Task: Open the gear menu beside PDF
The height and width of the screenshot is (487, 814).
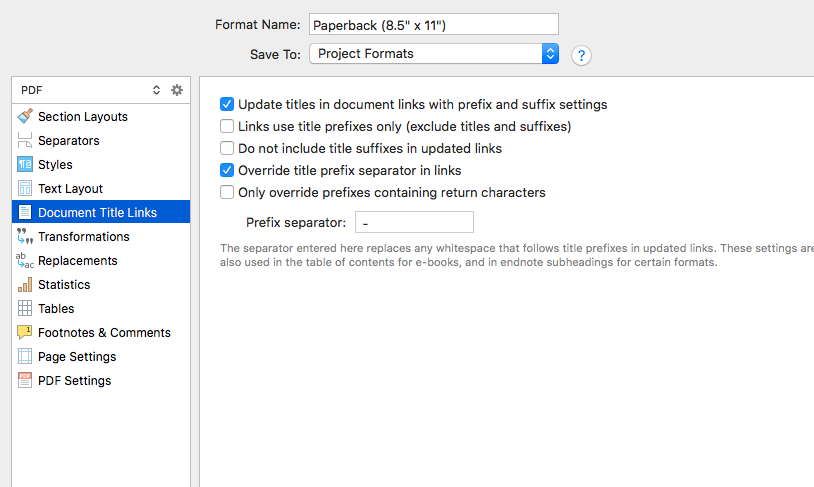Action: click(x=177, y=90)
